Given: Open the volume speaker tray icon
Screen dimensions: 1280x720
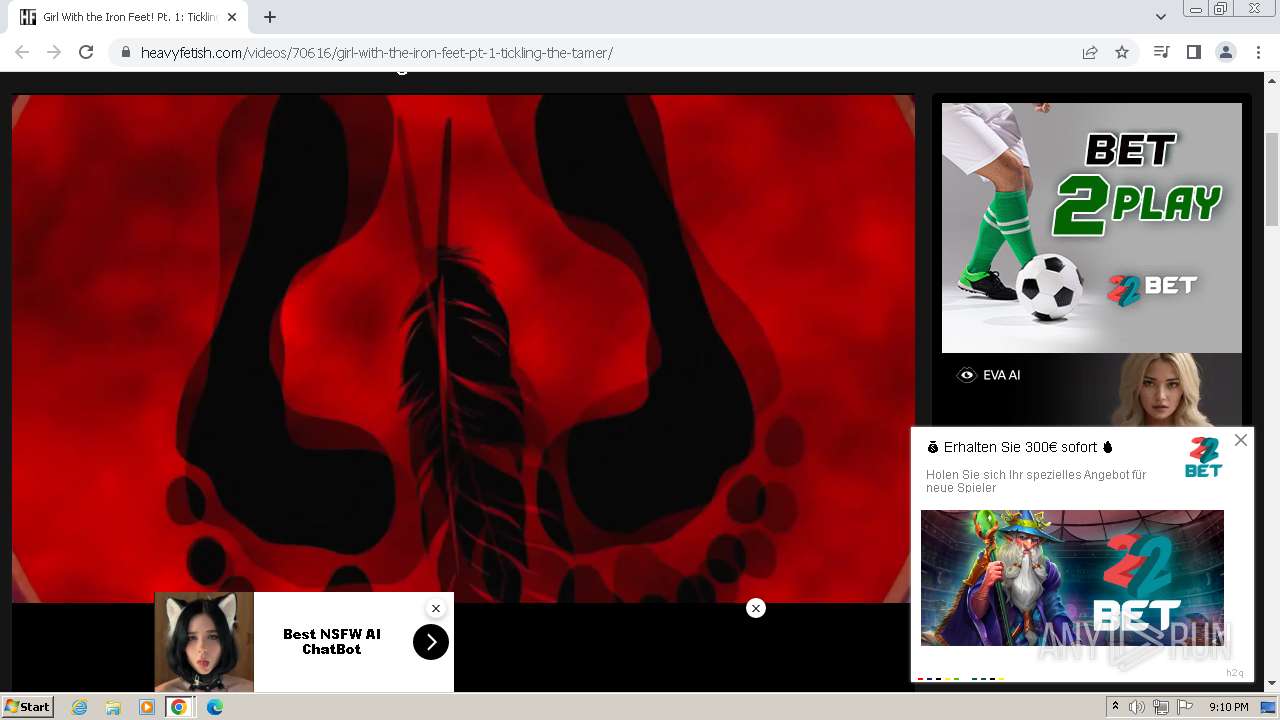Looking at the screenshot, I should [1137, 707].
